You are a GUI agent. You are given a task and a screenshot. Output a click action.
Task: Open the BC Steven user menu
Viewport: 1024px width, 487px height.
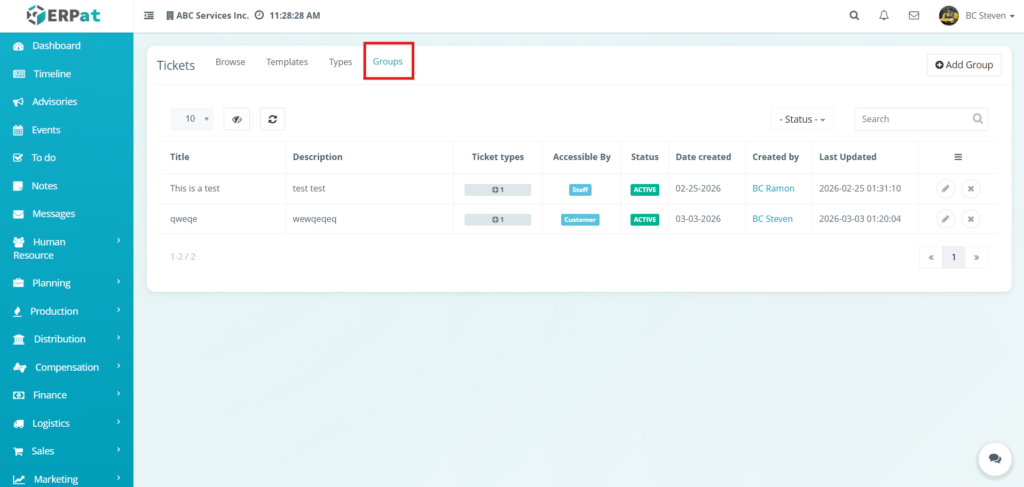977,16
